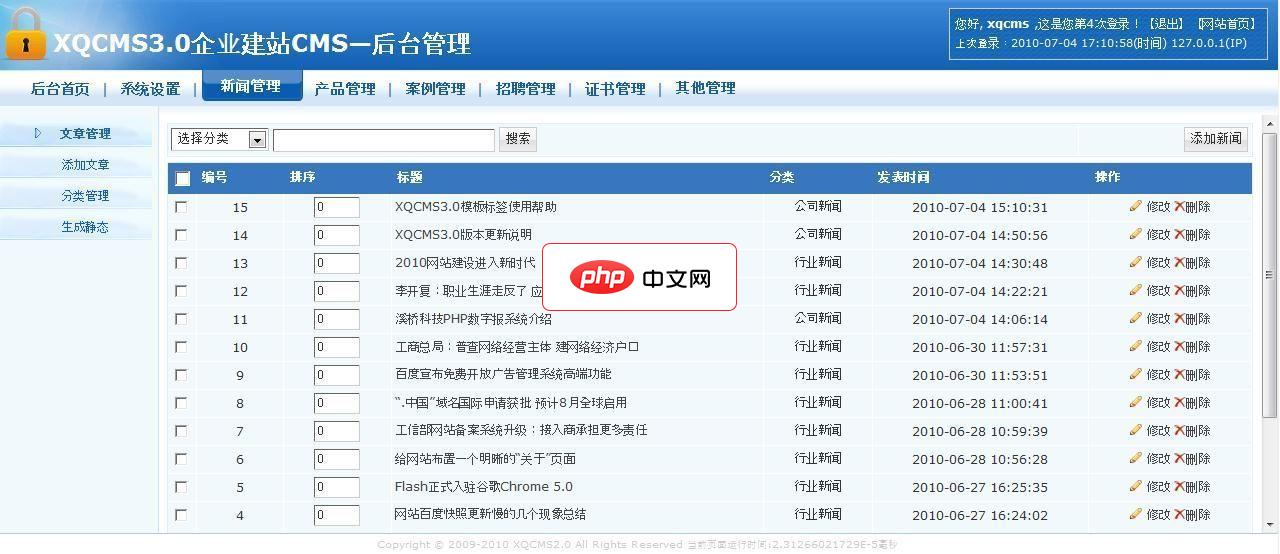
Task: Click the pencil icon for the Flash Chrome article
Action: pos(1135,486)
